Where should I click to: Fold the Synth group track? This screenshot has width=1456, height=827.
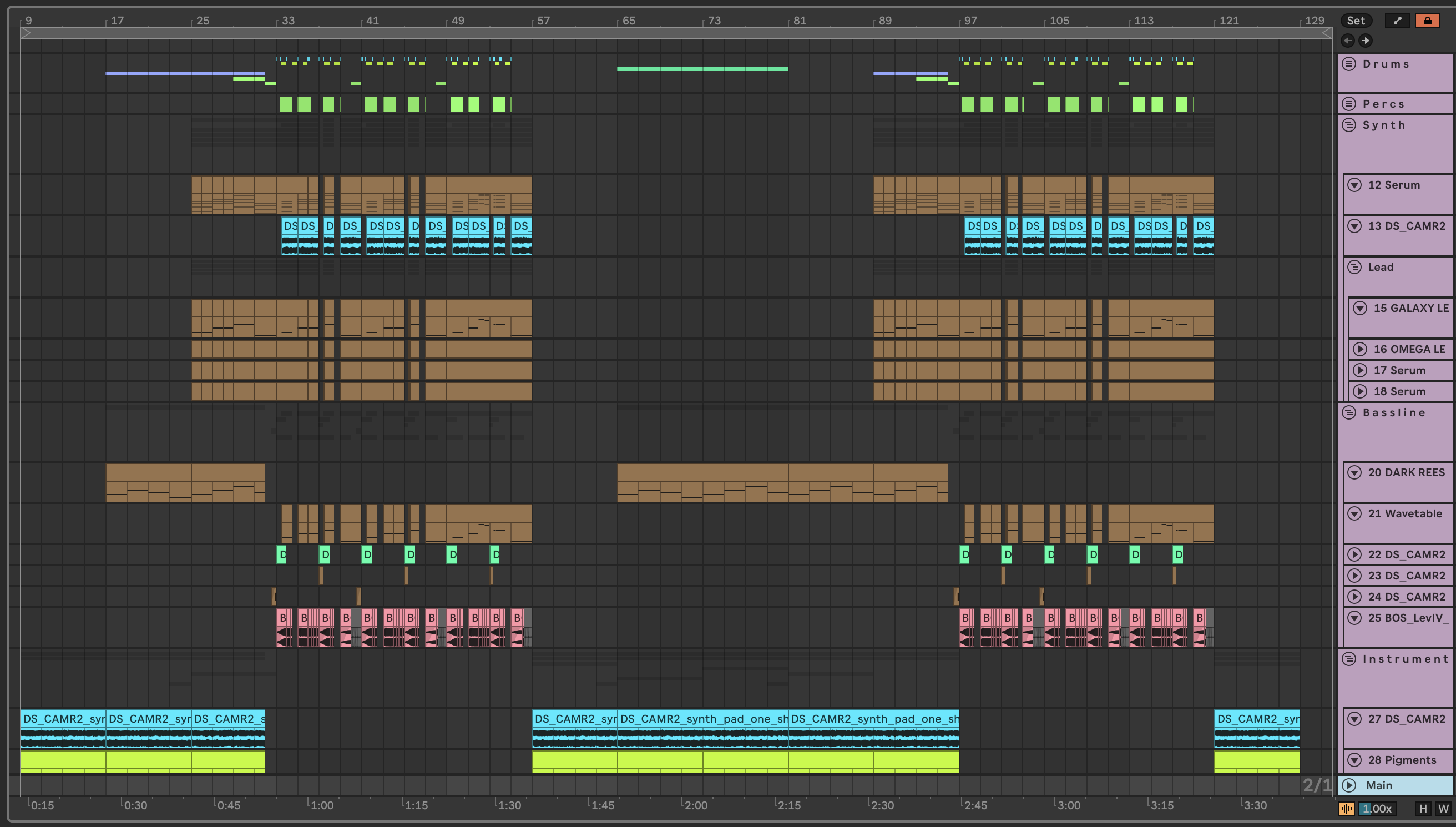(1349, 124)
